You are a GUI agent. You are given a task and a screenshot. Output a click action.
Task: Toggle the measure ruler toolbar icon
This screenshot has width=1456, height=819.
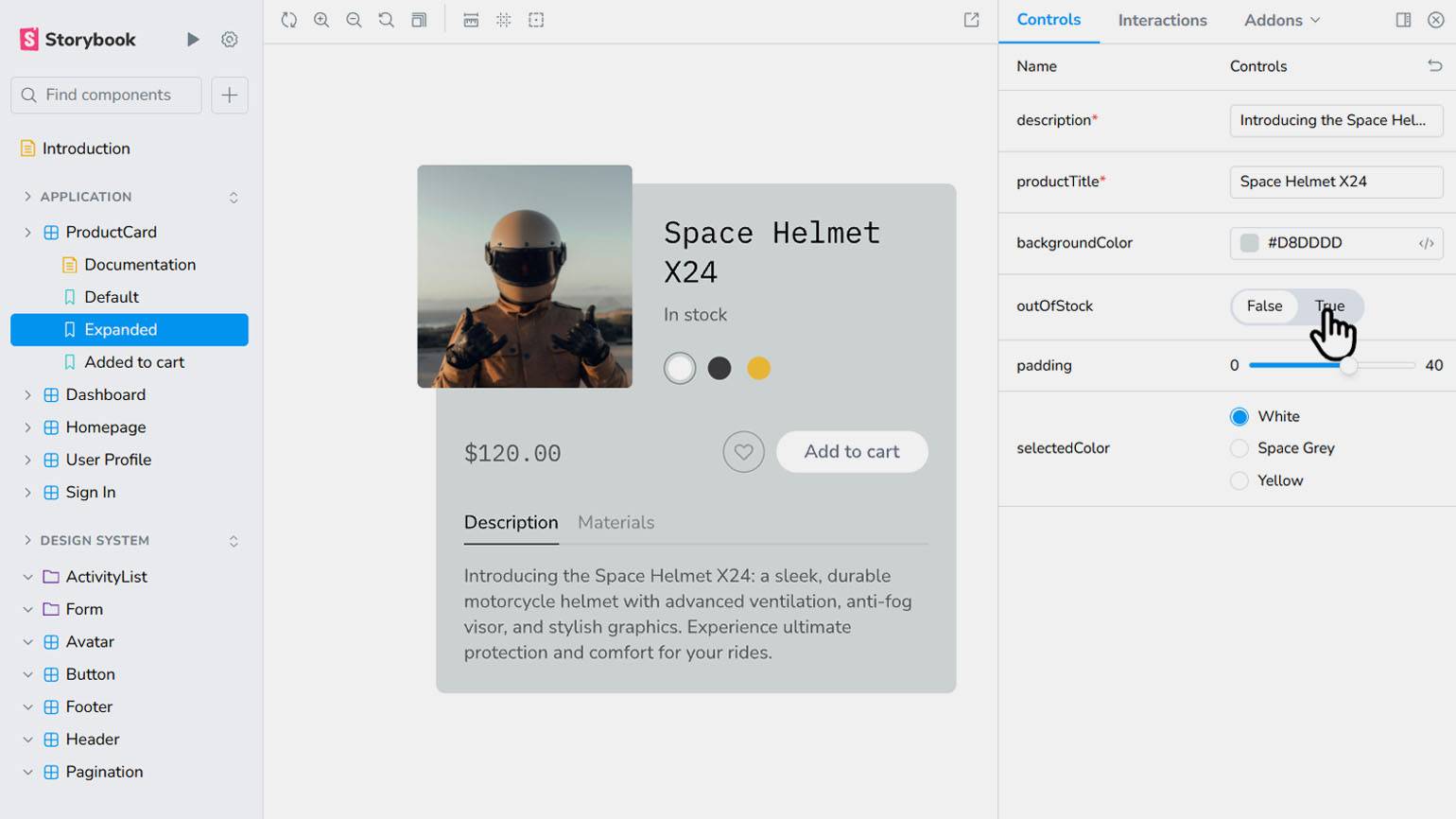(x=471, y=20)
